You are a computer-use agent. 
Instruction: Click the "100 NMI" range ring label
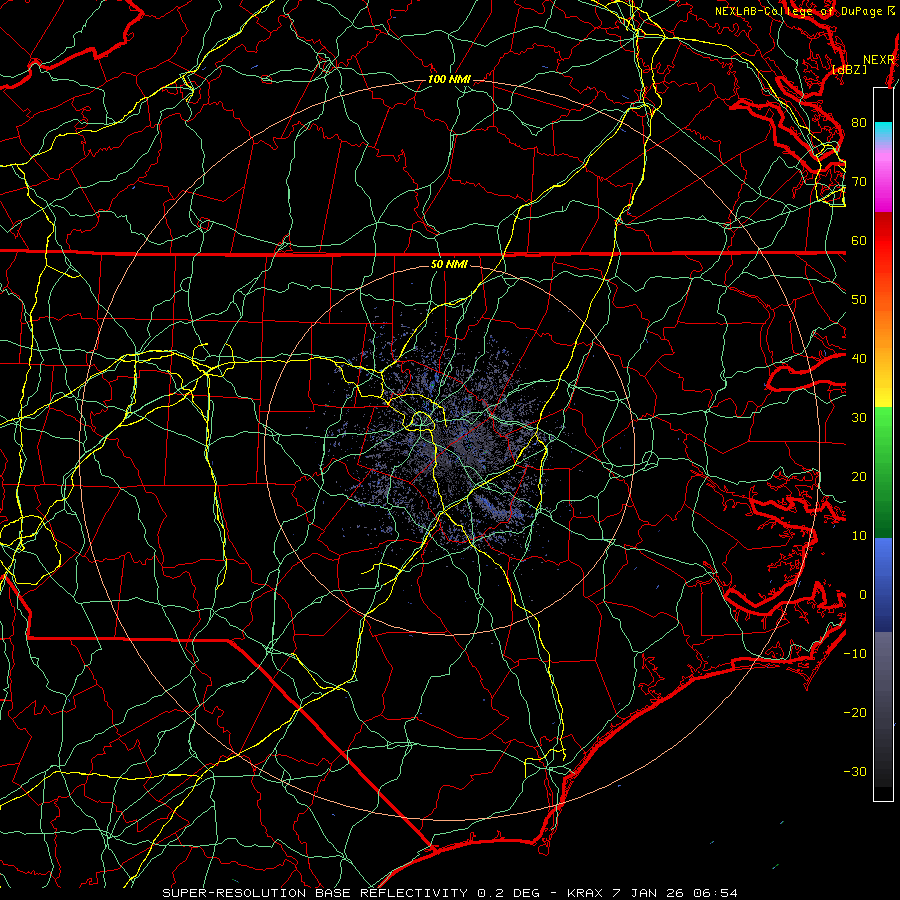(449, 79)
